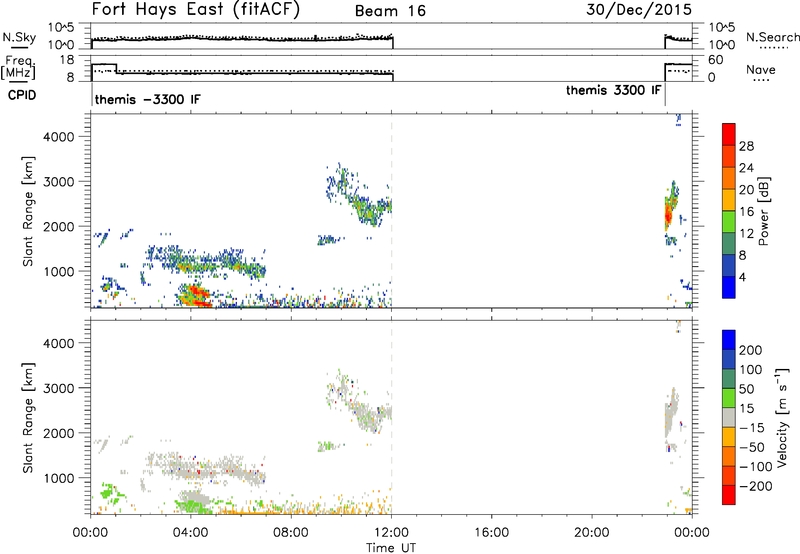
Task: Pick the 20–24 dB orange Power colorbar segment
Action: point(729,178)
